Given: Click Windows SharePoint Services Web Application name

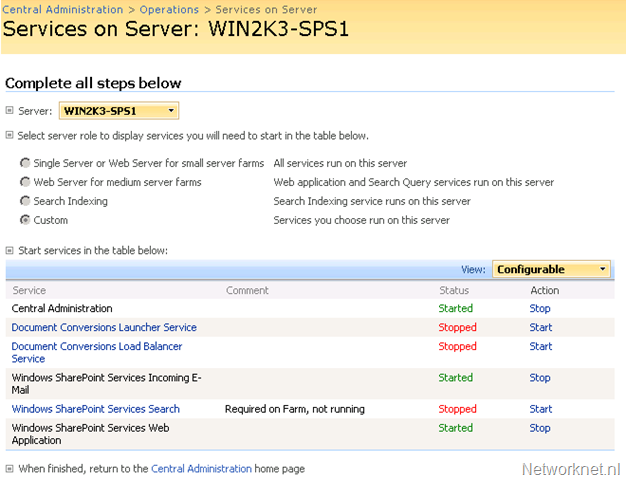Looking at the screenshot, I should point(91,434).
